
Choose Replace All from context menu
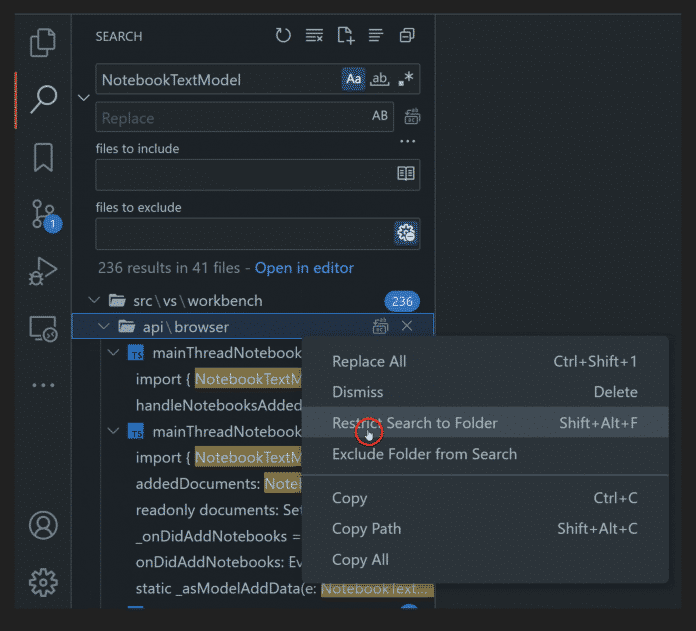click(485, 362)
